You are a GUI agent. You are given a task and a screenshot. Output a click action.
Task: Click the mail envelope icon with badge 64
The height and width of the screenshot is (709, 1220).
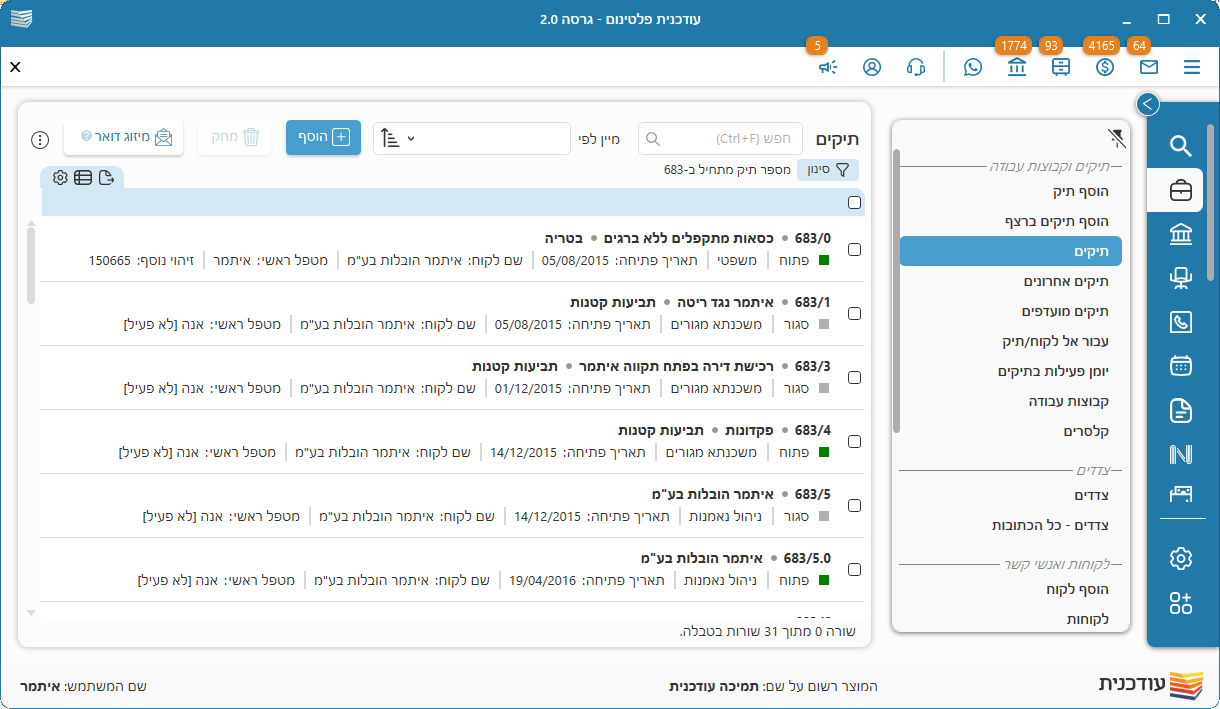(1148, 67)
